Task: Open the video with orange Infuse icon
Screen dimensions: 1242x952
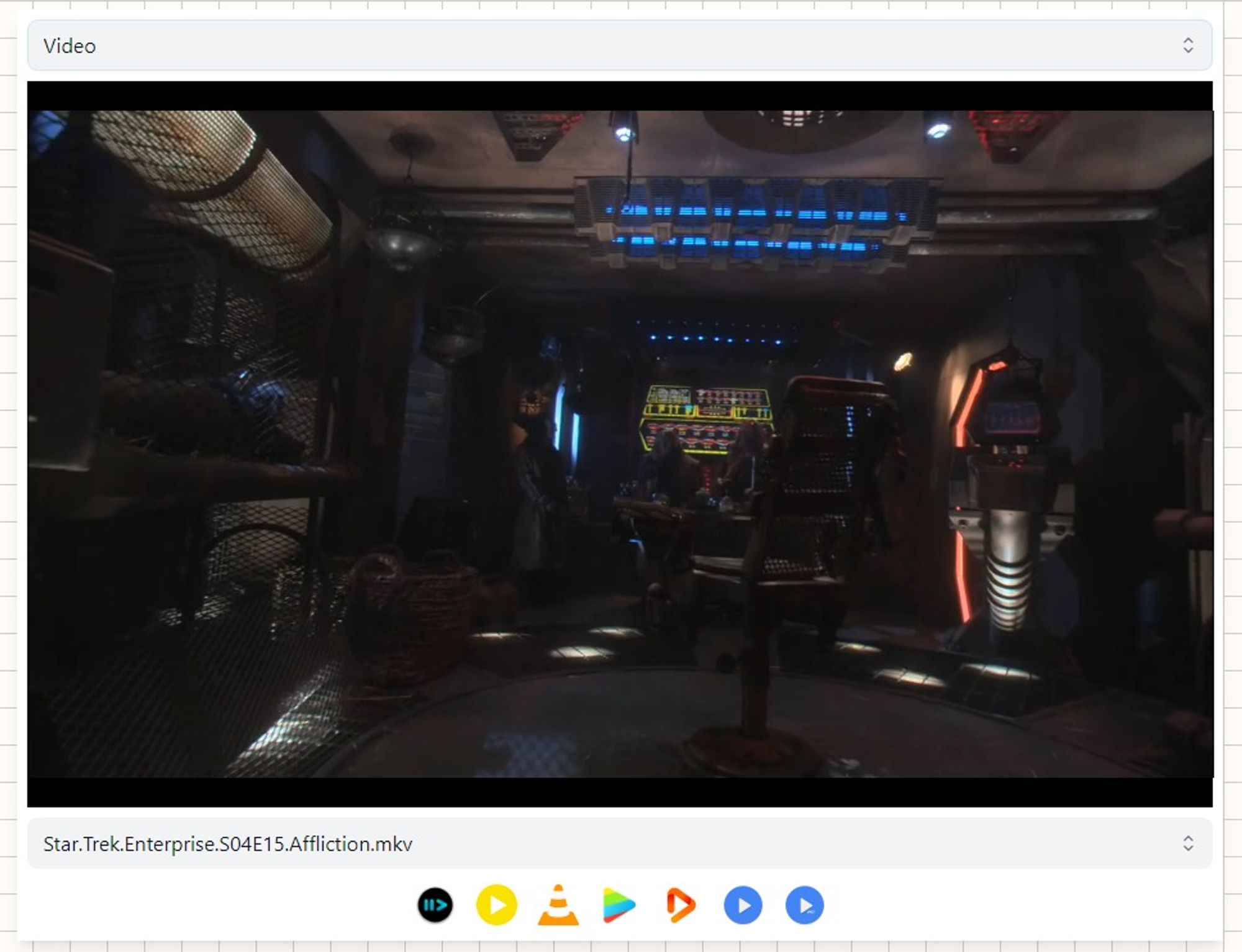Action: pos(681,905)
